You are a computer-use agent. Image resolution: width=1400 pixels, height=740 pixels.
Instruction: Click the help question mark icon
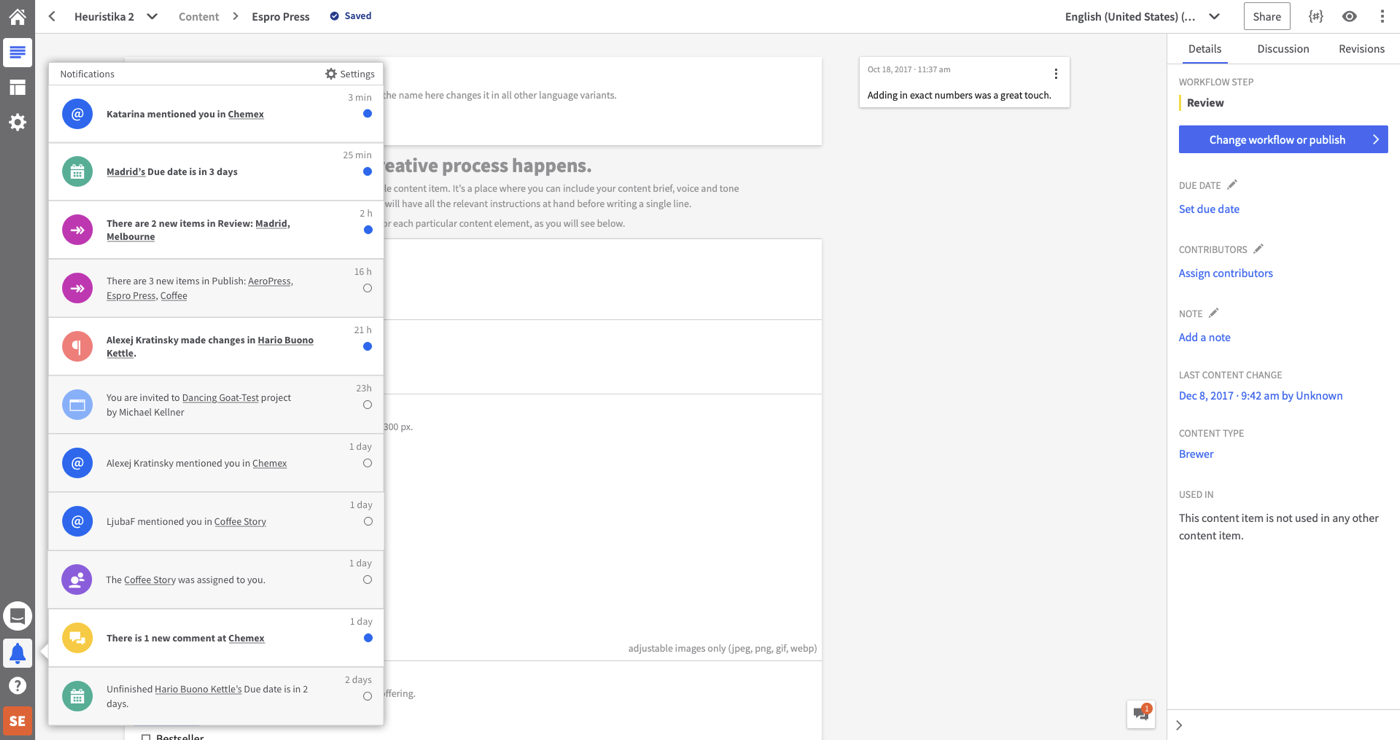pyautogui.click(x=17, y=686)
